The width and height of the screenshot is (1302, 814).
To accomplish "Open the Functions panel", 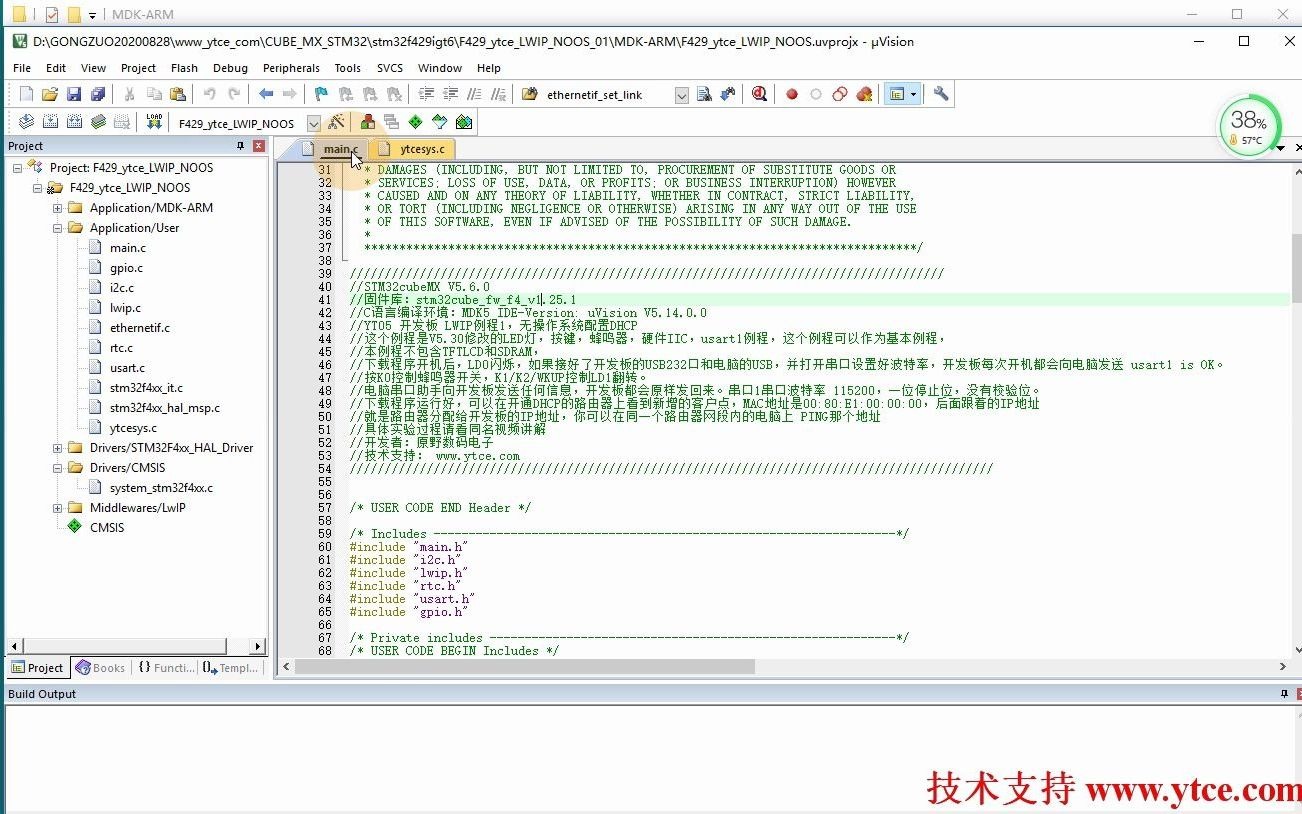I will pyautogui.click(x=166, y=667).
